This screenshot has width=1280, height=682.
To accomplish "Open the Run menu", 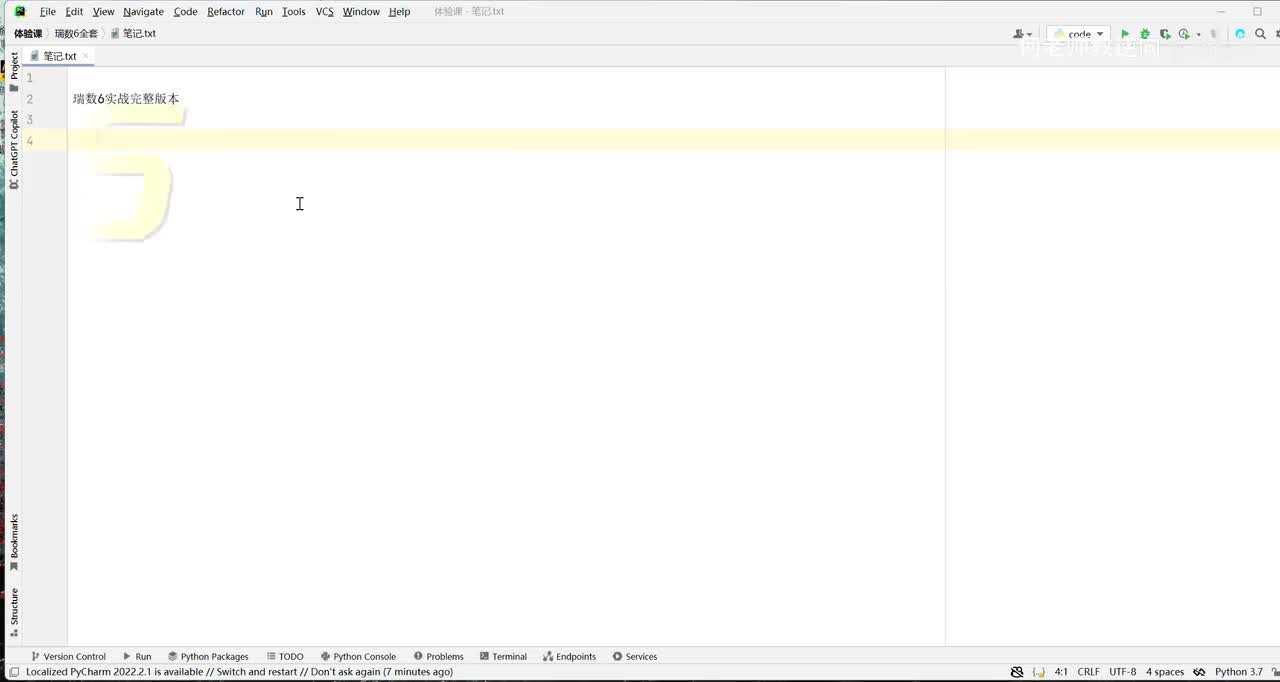I will click(263, 12).
